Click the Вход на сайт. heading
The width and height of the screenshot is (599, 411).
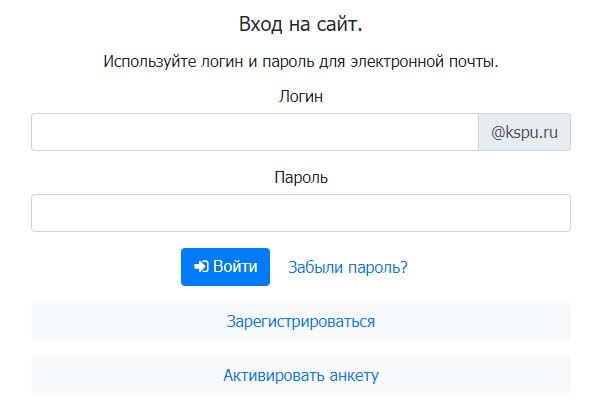tap(301, 24)
